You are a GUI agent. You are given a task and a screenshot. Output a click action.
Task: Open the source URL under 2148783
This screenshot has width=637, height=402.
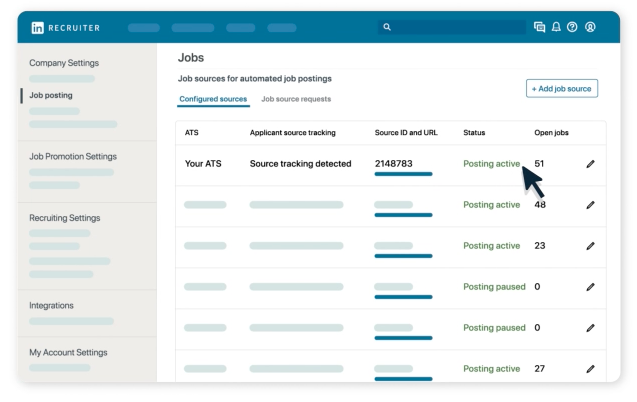[403, 174]
